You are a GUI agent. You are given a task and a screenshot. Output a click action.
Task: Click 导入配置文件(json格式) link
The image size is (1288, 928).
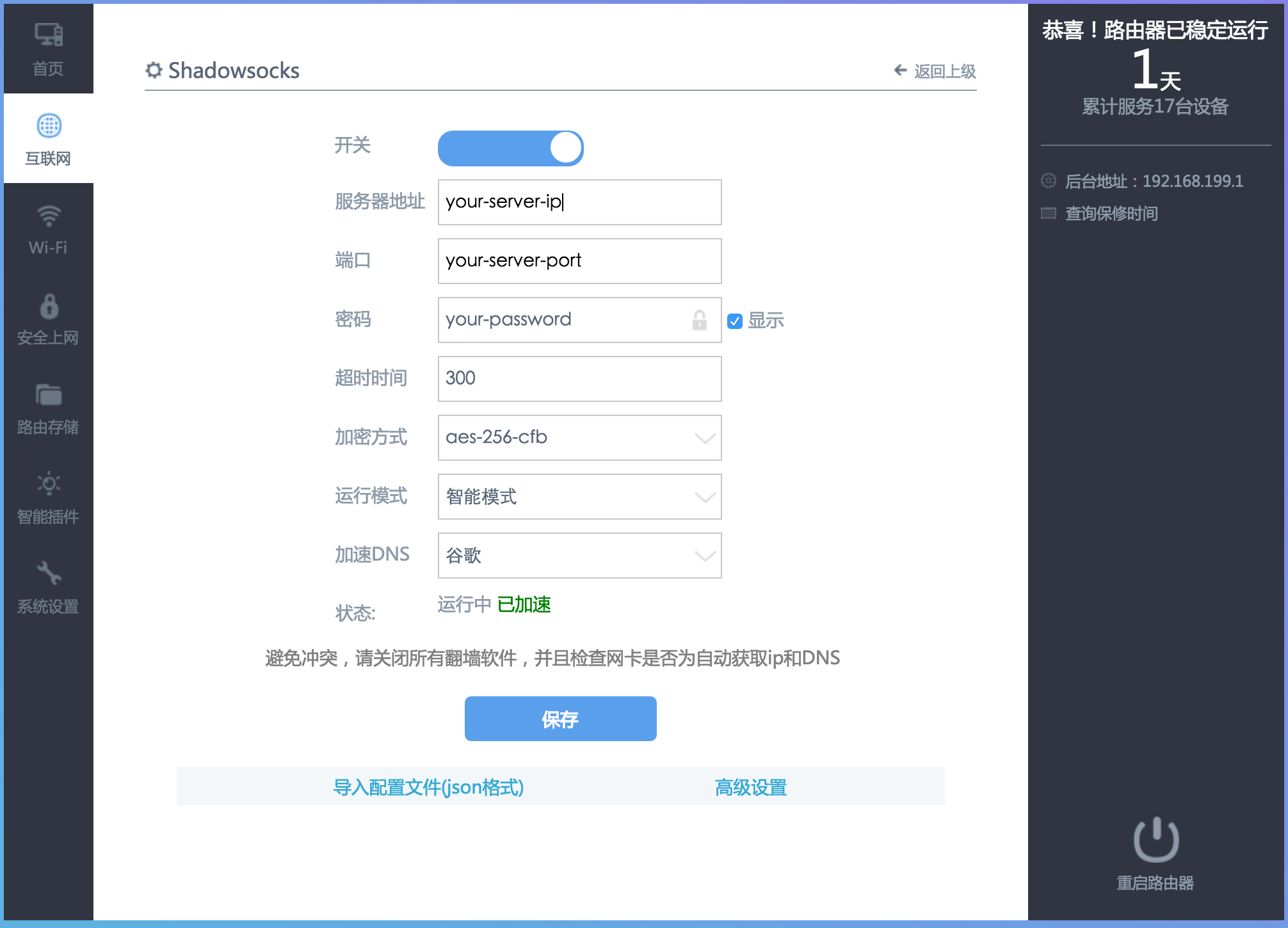pos(428,787)
